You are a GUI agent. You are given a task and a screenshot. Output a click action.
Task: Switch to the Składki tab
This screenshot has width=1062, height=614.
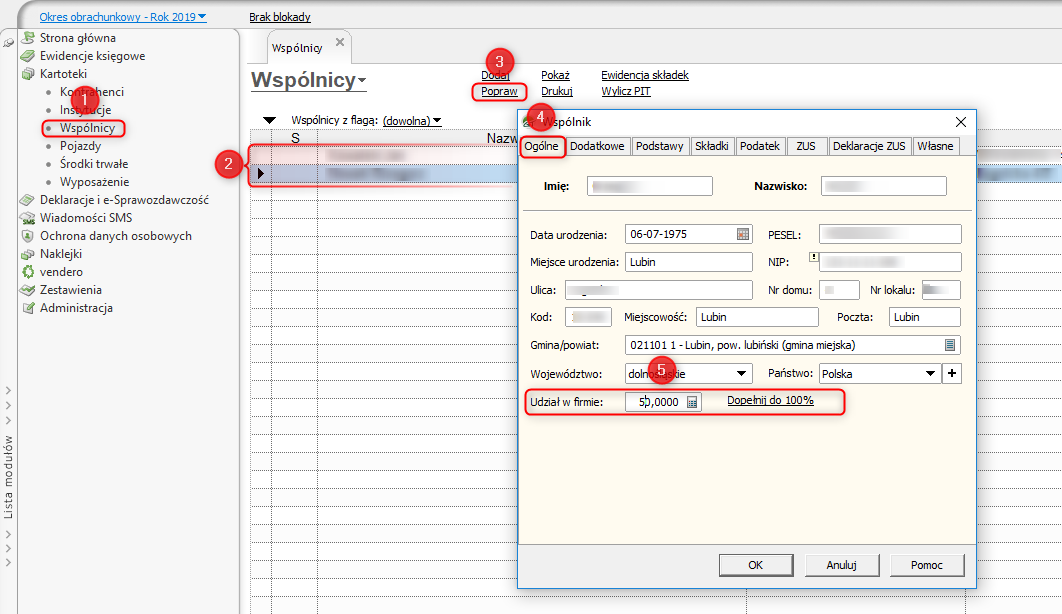click(711, 146)
